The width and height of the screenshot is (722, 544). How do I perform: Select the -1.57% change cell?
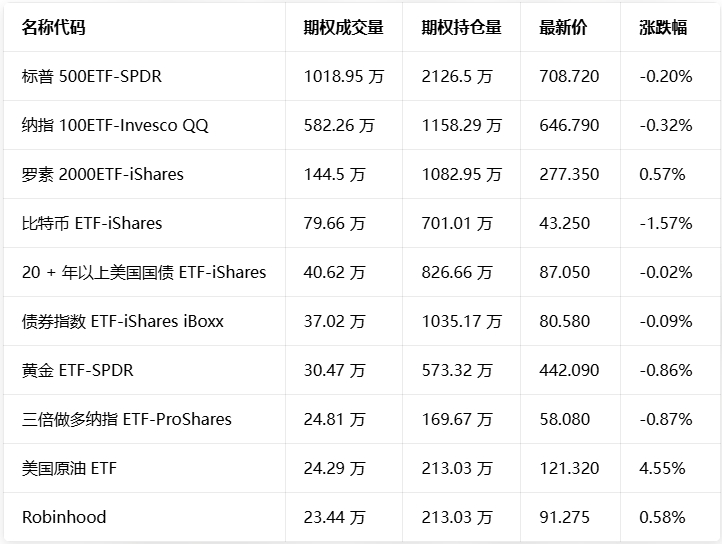pyautogui.click(x=665, y=223)
